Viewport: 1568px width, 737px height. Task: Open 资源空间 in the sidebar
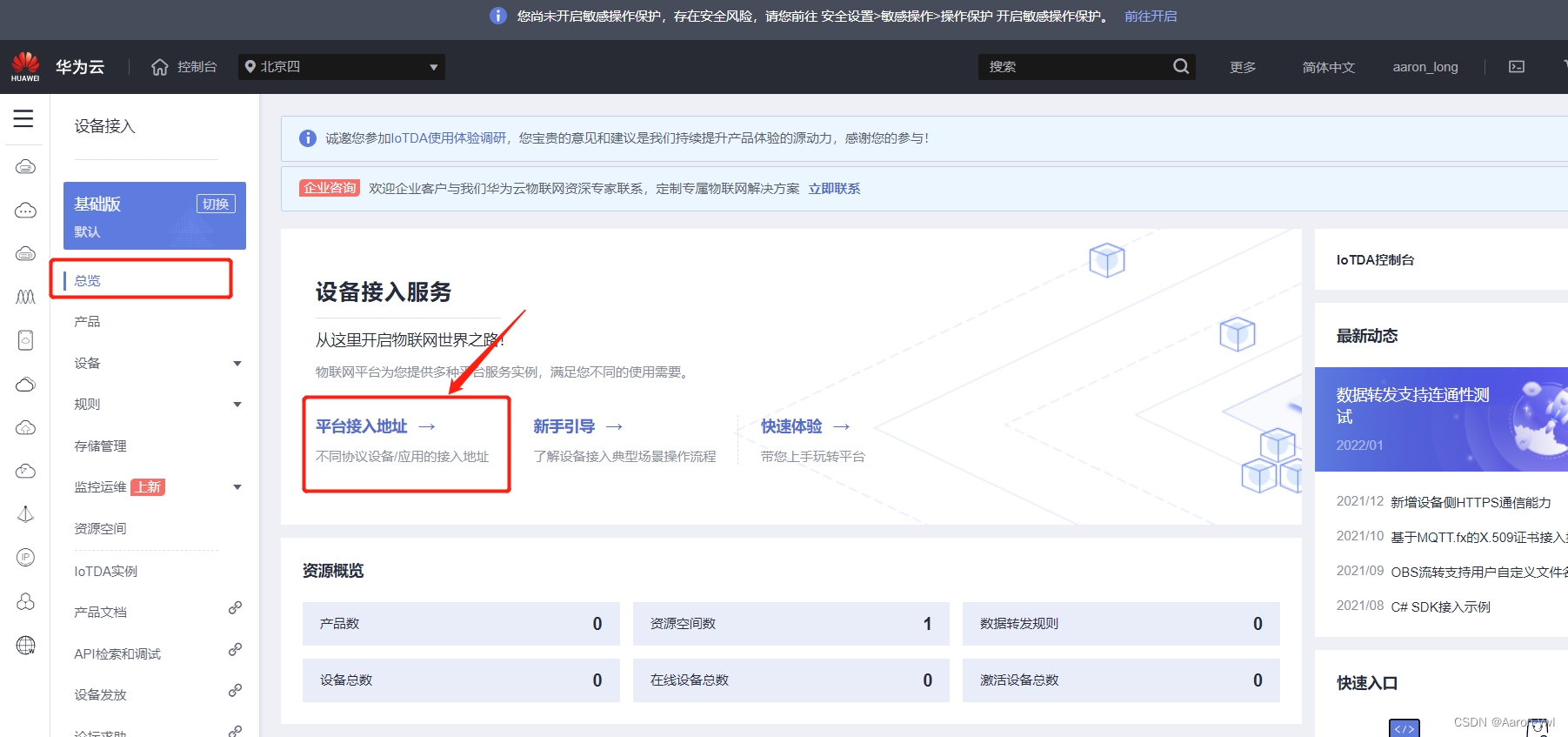[x=101, y=529]
